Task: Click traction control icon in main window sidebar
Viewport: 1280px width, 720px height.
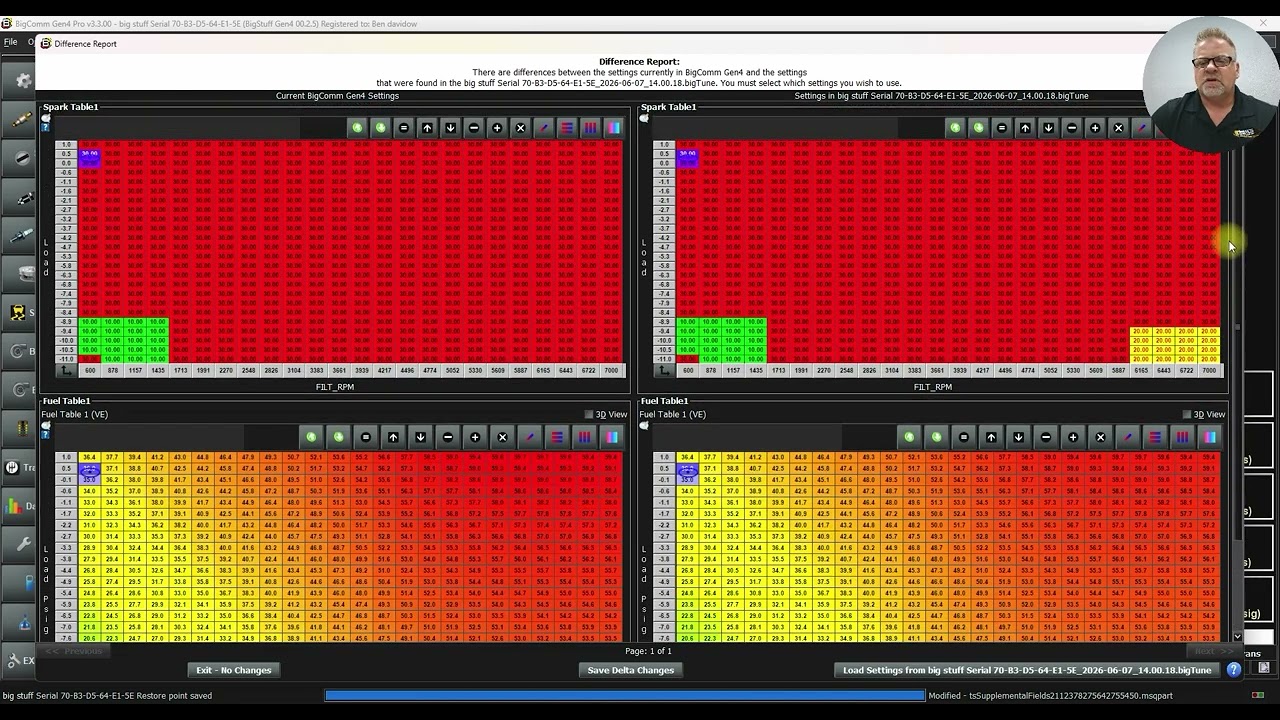Action: click(x=17, y=312)
